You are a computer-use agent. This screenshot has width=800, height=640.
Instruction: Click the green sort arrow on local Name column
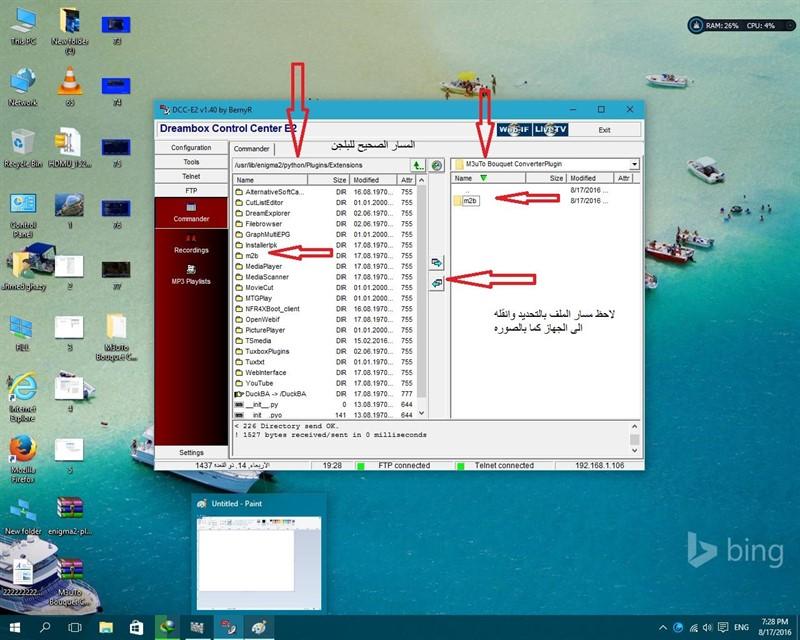(484, 178)
